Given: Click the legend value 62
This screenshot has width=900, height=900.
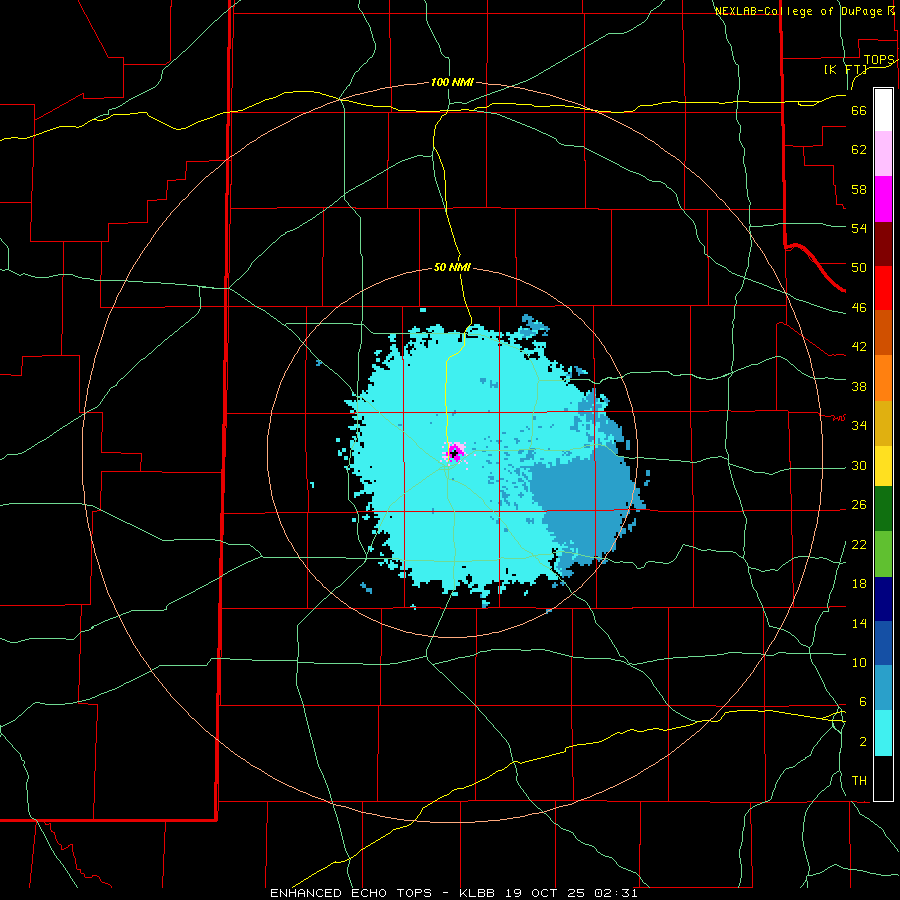Looking at the screenshot, I should pos(859,150).
